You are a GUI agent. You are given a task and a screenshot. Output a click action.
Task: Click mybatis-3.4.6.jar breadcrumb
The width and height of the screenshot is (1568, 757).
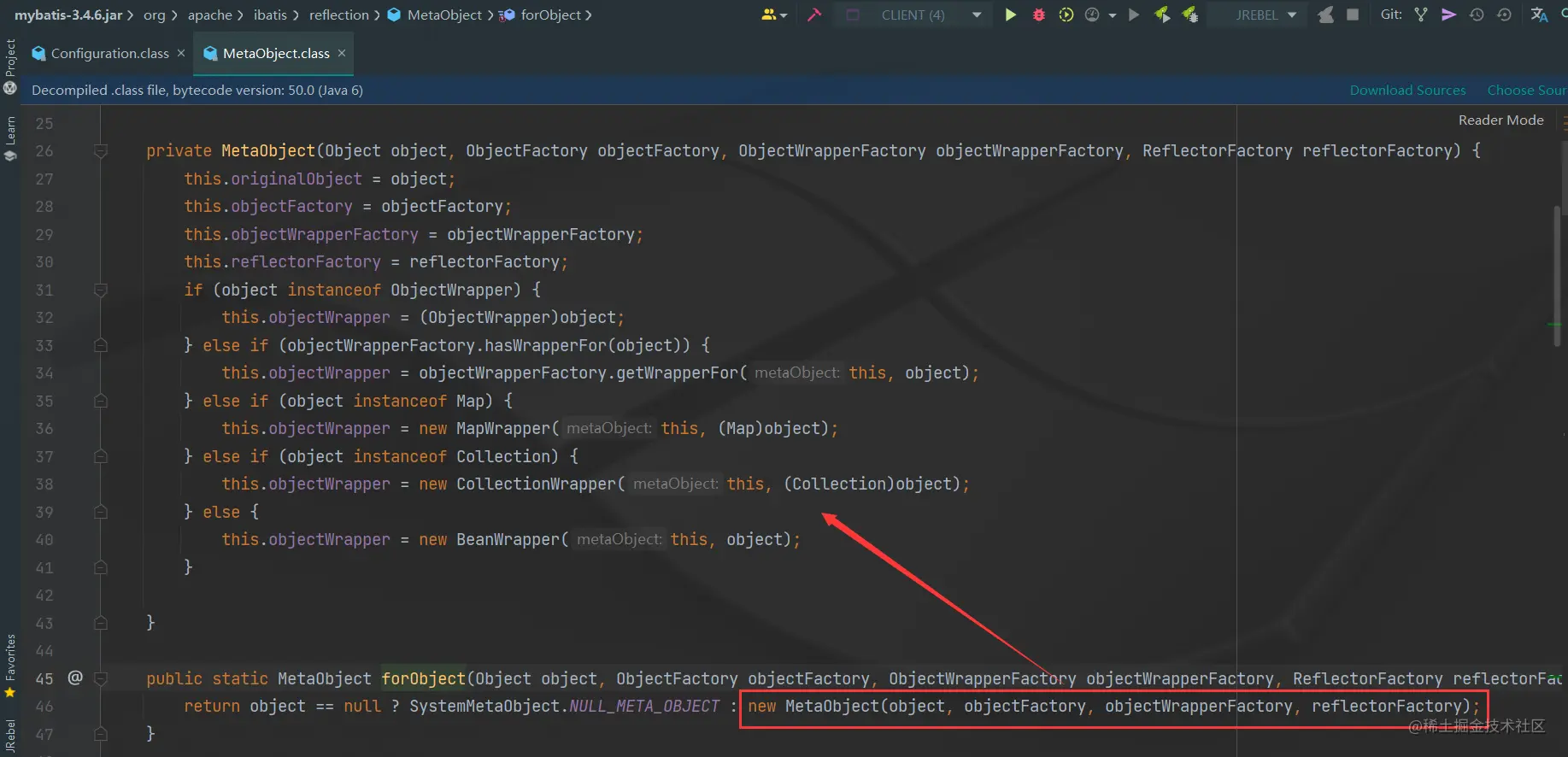tap(68, 15)
